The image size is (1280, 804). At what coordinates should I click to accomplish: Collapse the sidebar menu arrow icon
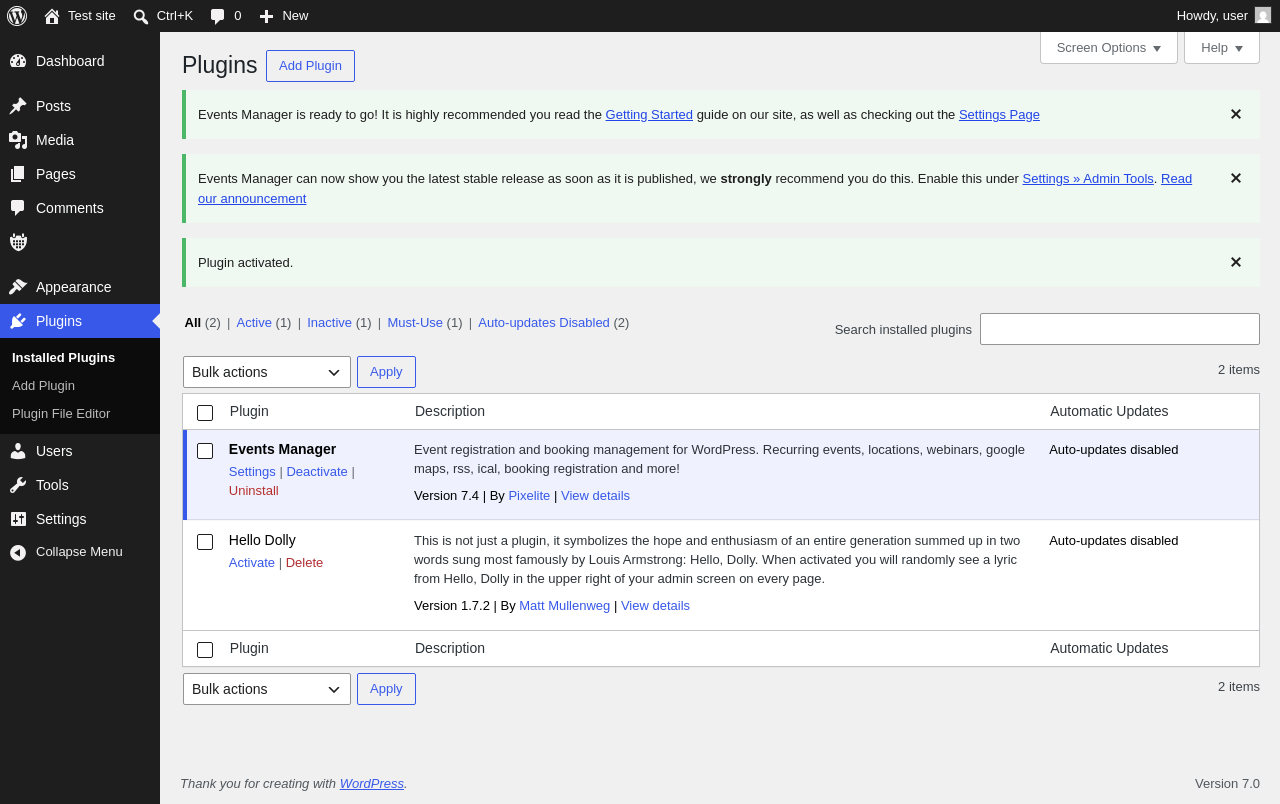pyautogui.click(x=18, y=552)
